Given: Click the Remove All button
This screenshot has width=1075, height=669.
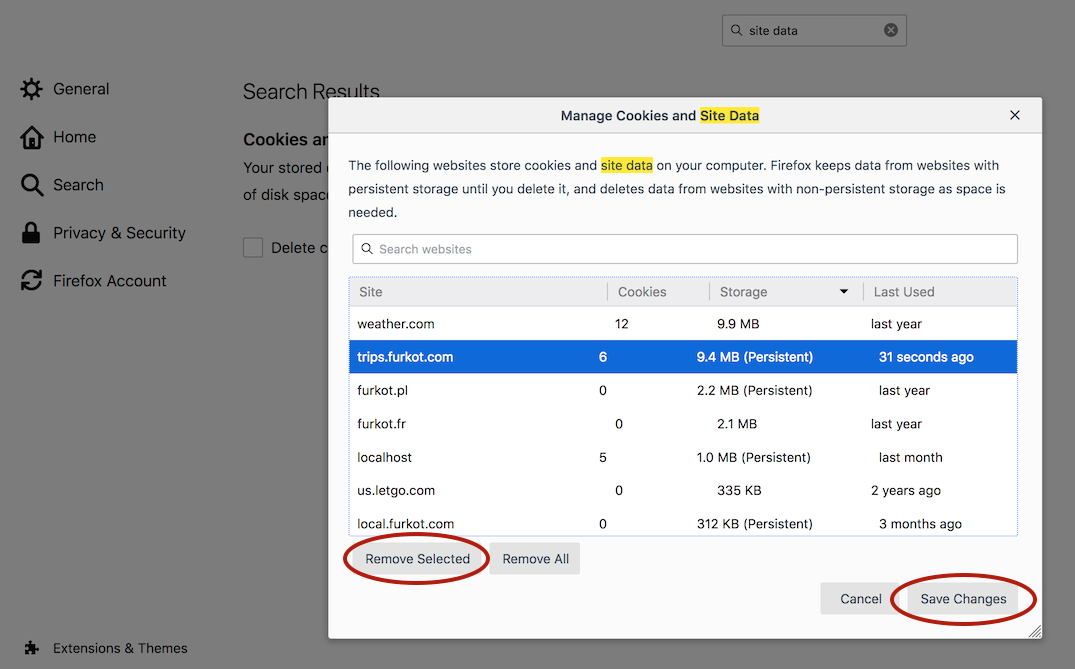Looking at the screenshot, I should pos(535,559).
